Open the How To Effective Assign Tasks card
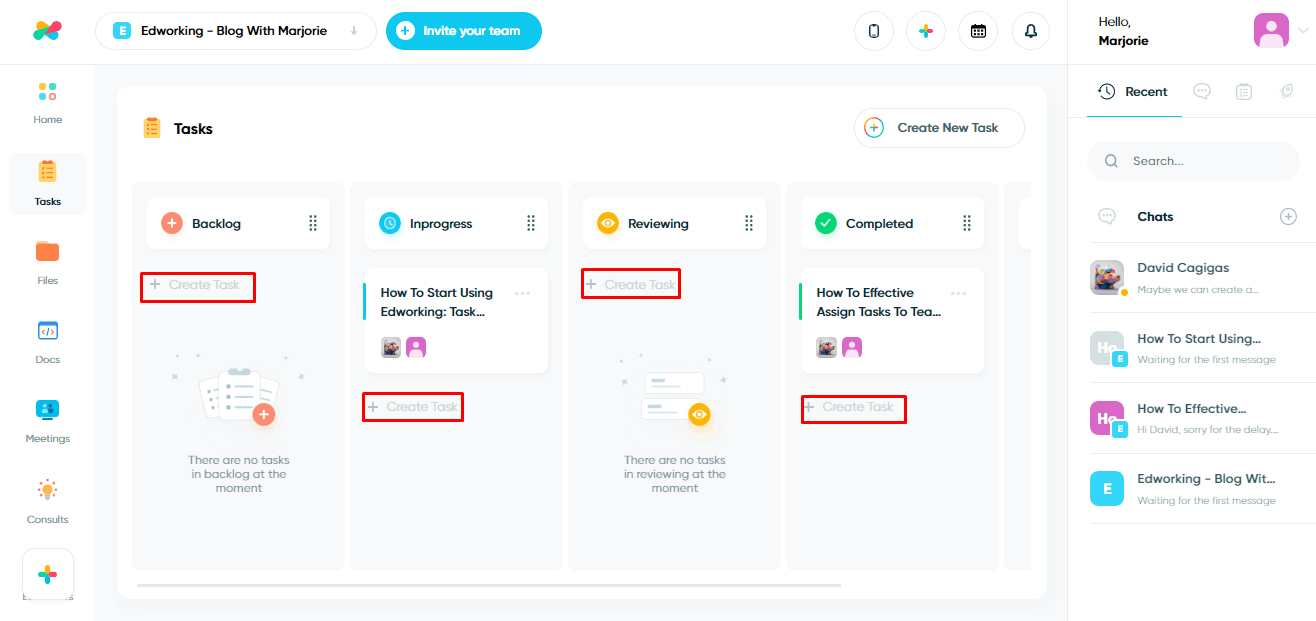This screenshot has height=621, width=1316. pyautogui.click(x=892, y=320)
